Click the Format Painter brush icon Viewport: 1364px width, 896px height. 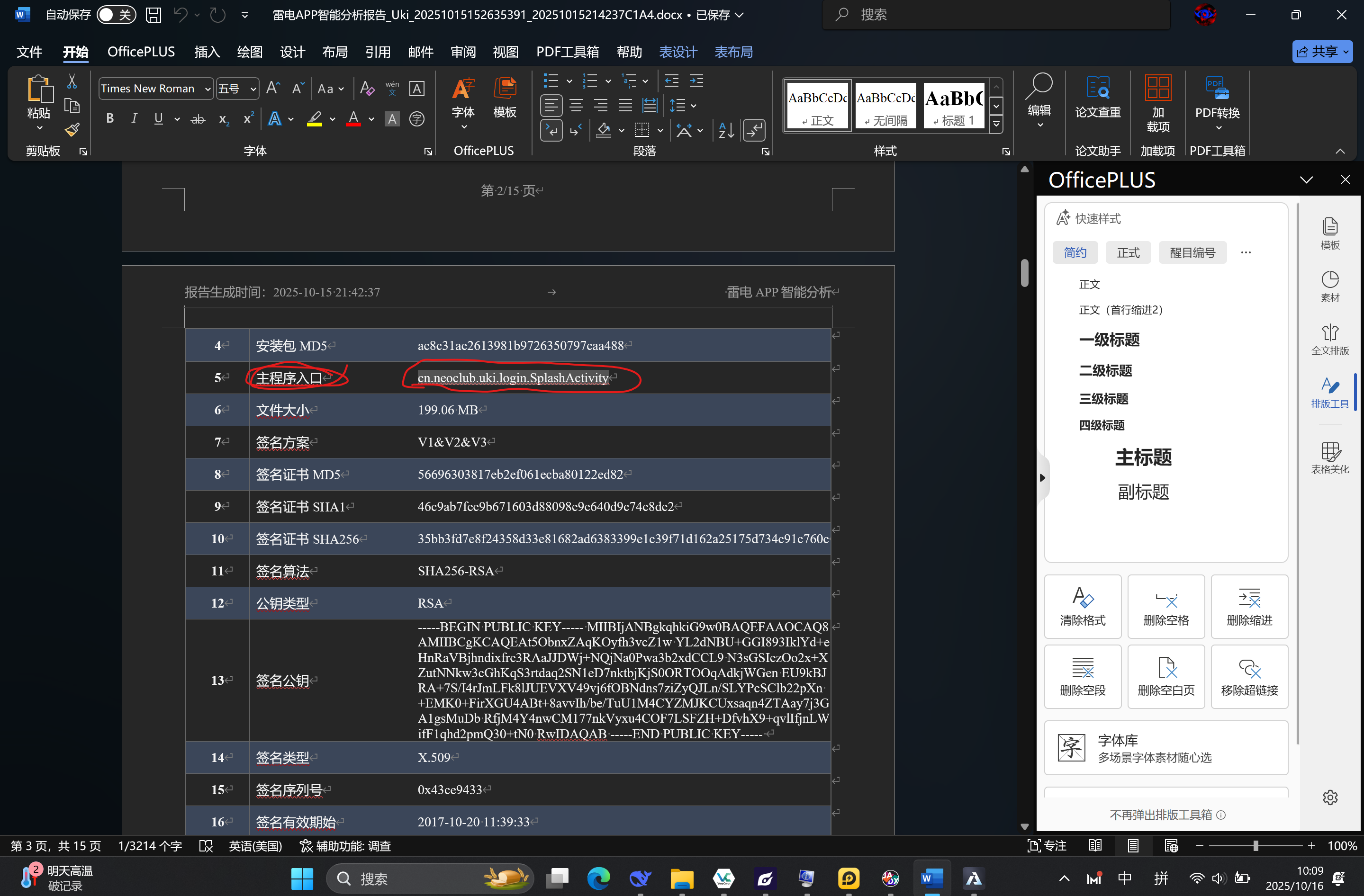[72, 130]
